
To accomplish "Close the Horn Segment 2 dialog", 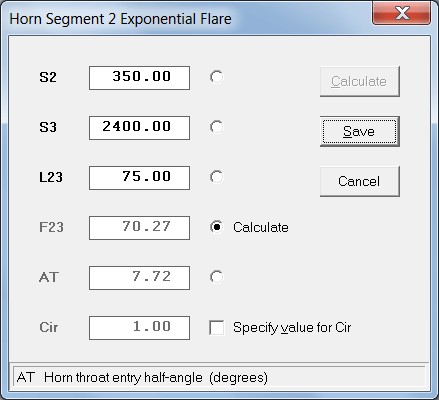I will point(401,13).
